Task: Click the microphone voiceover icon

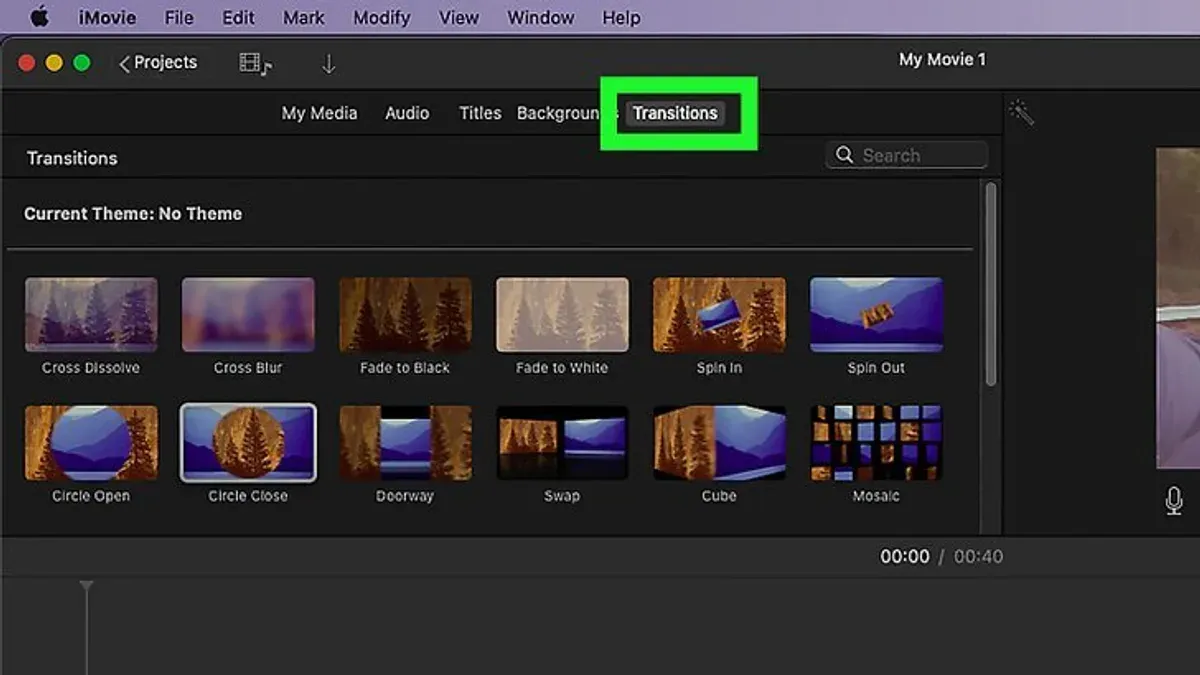Action: [1174, 500]
